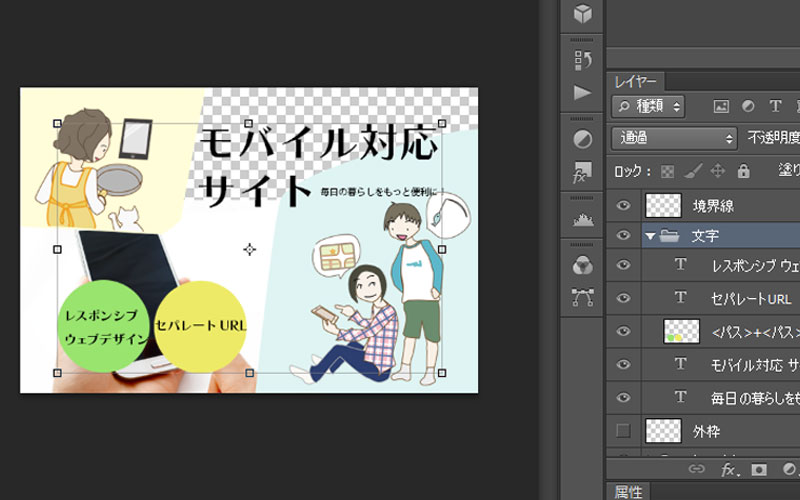The width and height of the screenshot is (800, 500).
Task: Filter layers by adjustment layer icon
Action: tap(748, 106)
